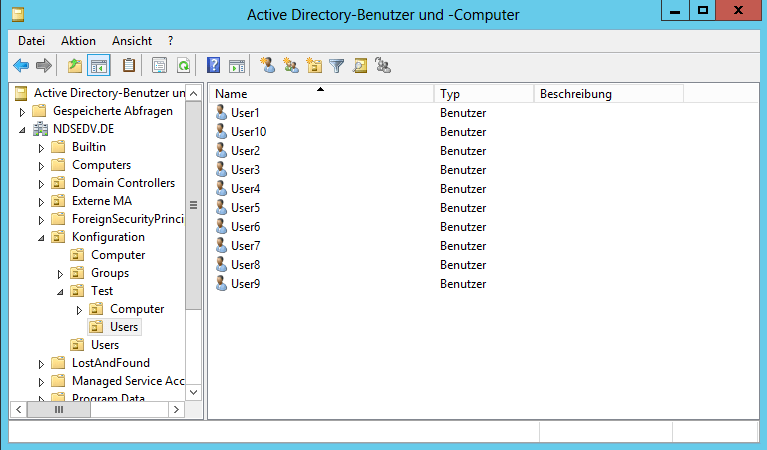Click the create new group icon

click(290, 66)
